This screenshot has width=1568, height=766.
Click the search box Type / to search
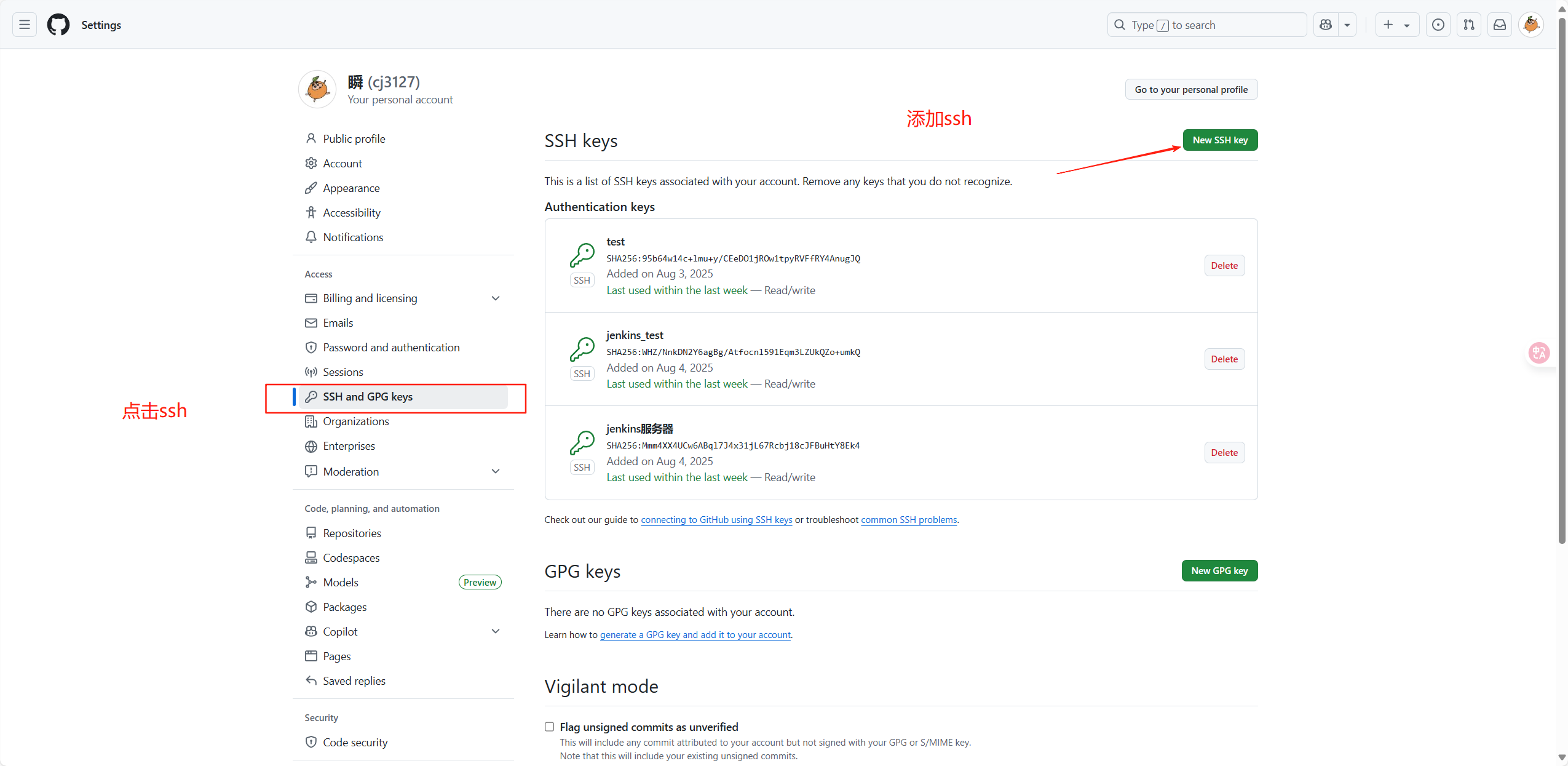click(1206, 25)
